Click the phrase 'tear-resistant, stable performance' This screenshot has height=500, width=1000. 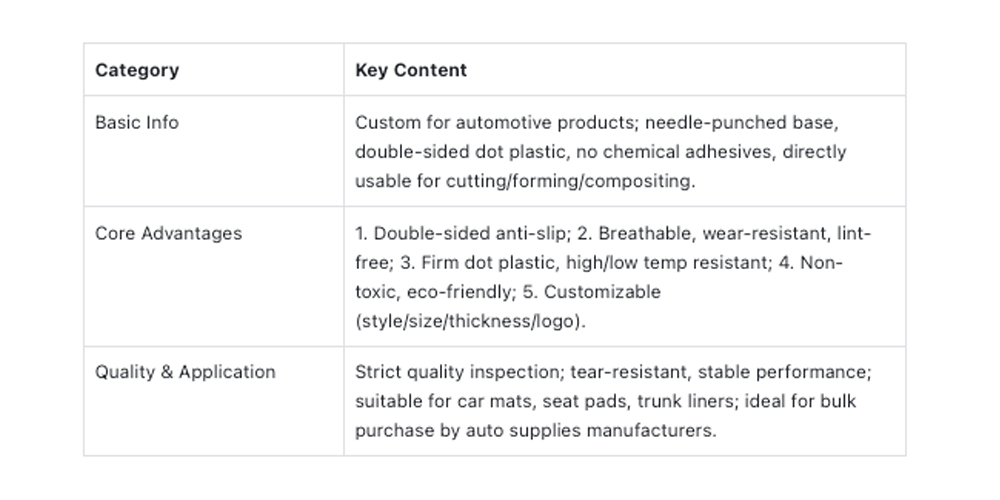[x=718, y=372]
